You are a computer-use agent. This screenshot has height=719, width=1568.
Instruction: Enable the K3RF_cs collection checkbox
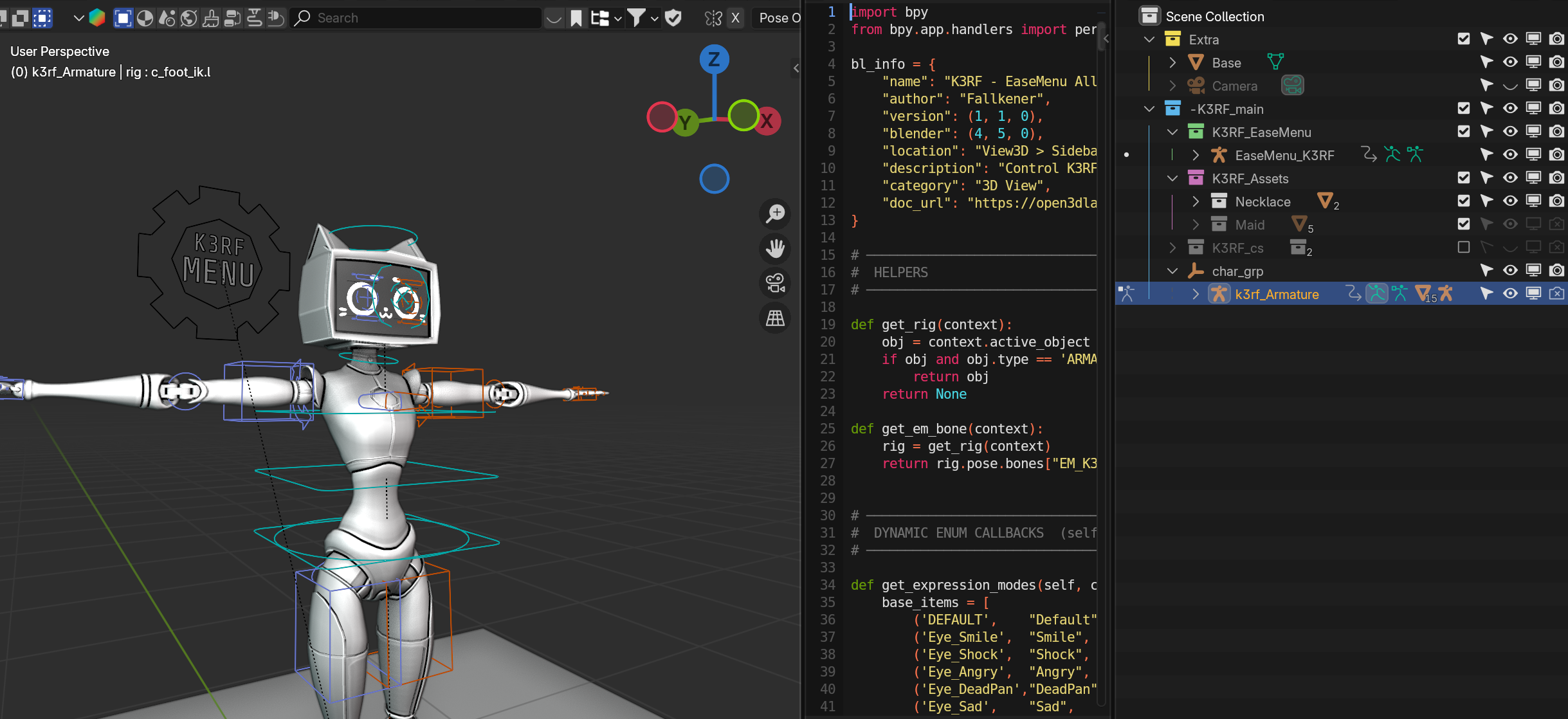tap(1464, 248)
